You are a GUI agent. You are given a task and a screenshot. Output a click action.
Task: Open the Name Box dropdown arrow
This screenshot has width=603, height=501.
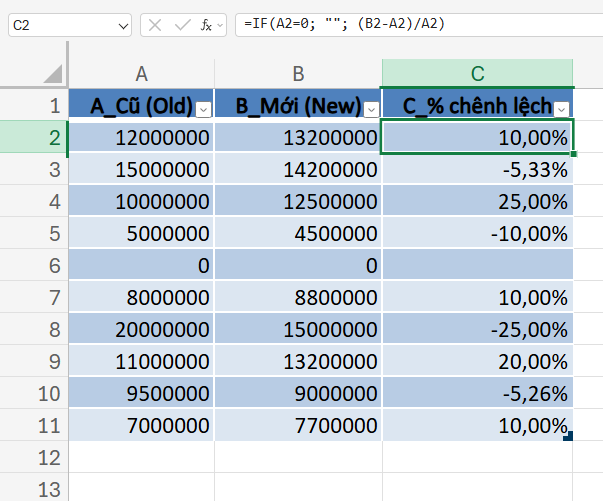122,25
